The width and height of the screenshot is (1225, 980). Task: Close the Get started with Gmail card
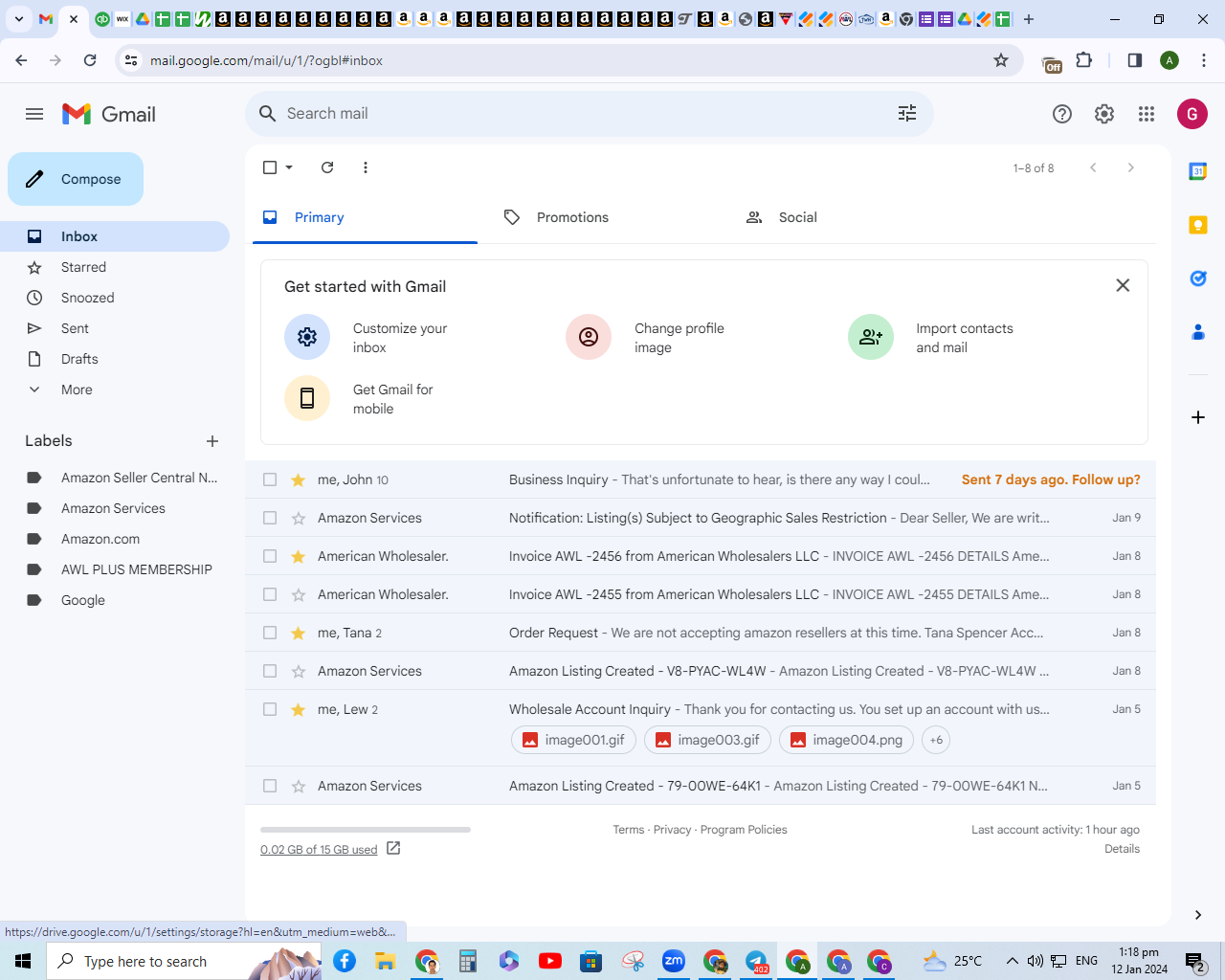point(1124,285)
